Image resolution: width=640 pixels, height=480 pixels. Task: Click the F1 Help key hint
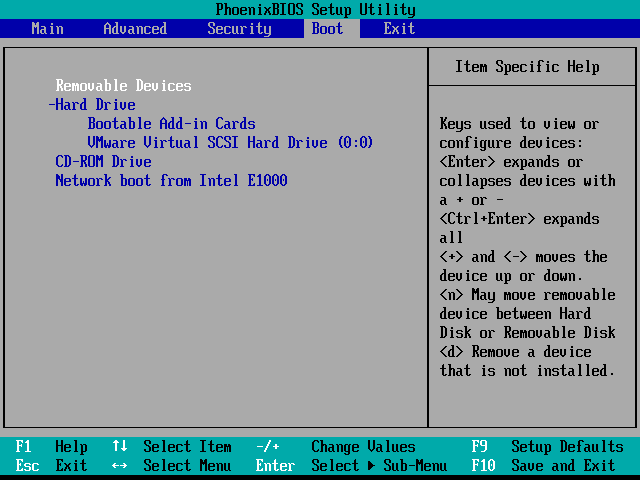click(51, 447)
